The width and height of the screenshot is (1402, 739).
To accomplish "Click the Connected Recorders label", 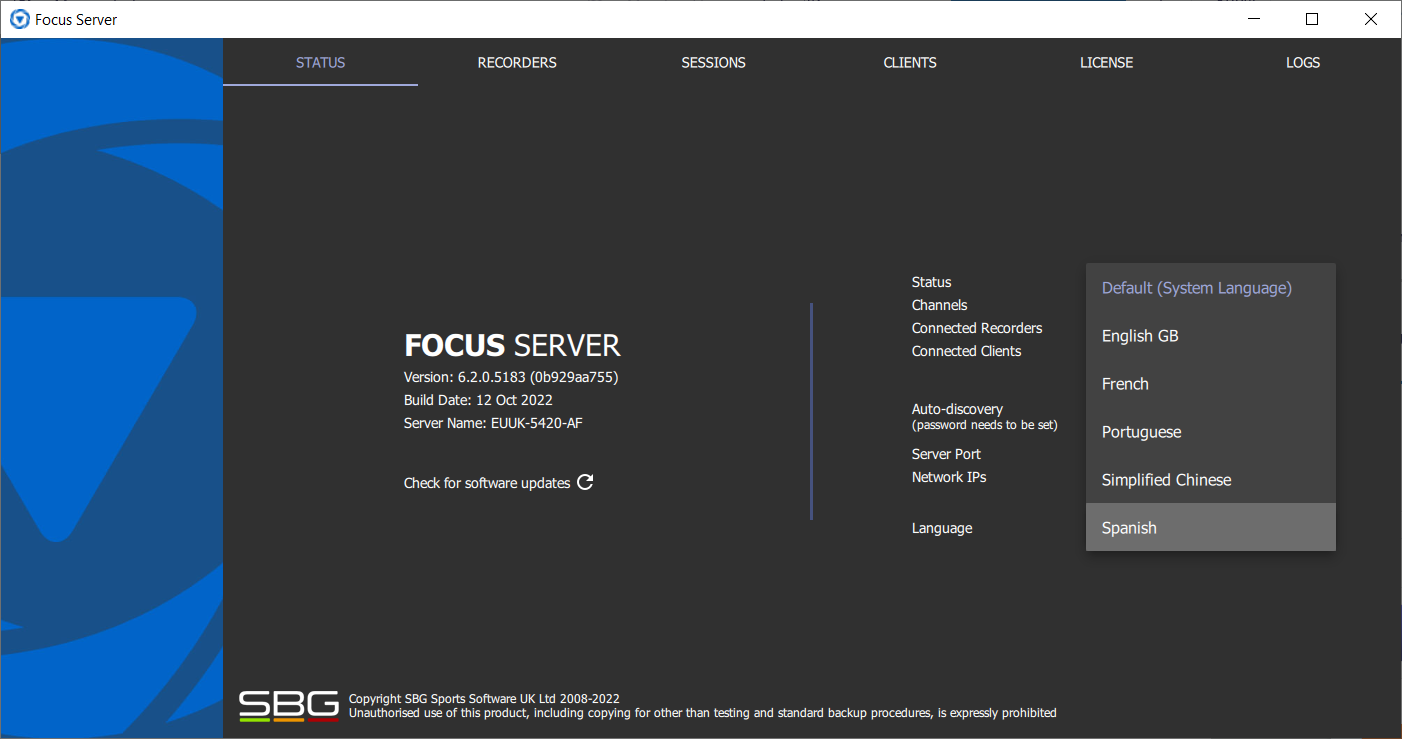I will pyautogui.click(x=977, y=328).
